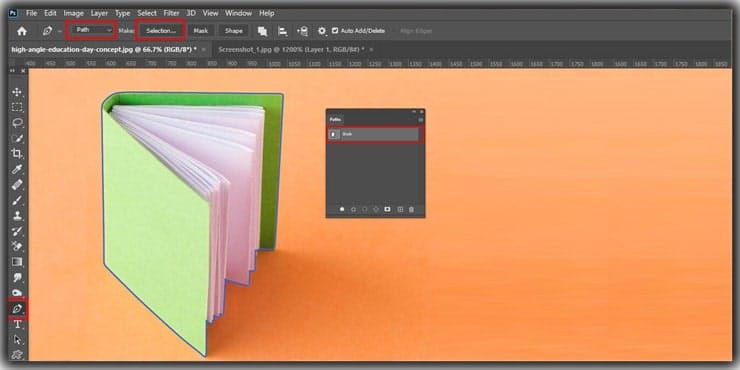This screenshot has height=370, width=740.
Task: Open the 3D menu
Action: 191,13
